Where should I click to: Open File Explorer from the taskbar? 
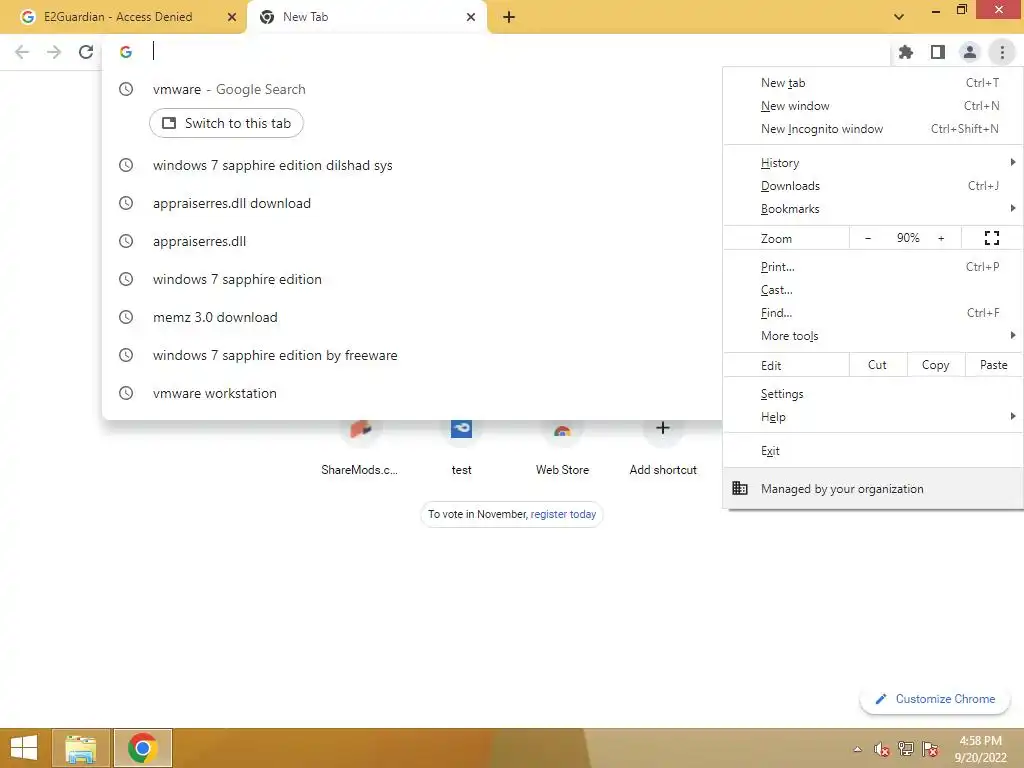click(x=81, y=748)
